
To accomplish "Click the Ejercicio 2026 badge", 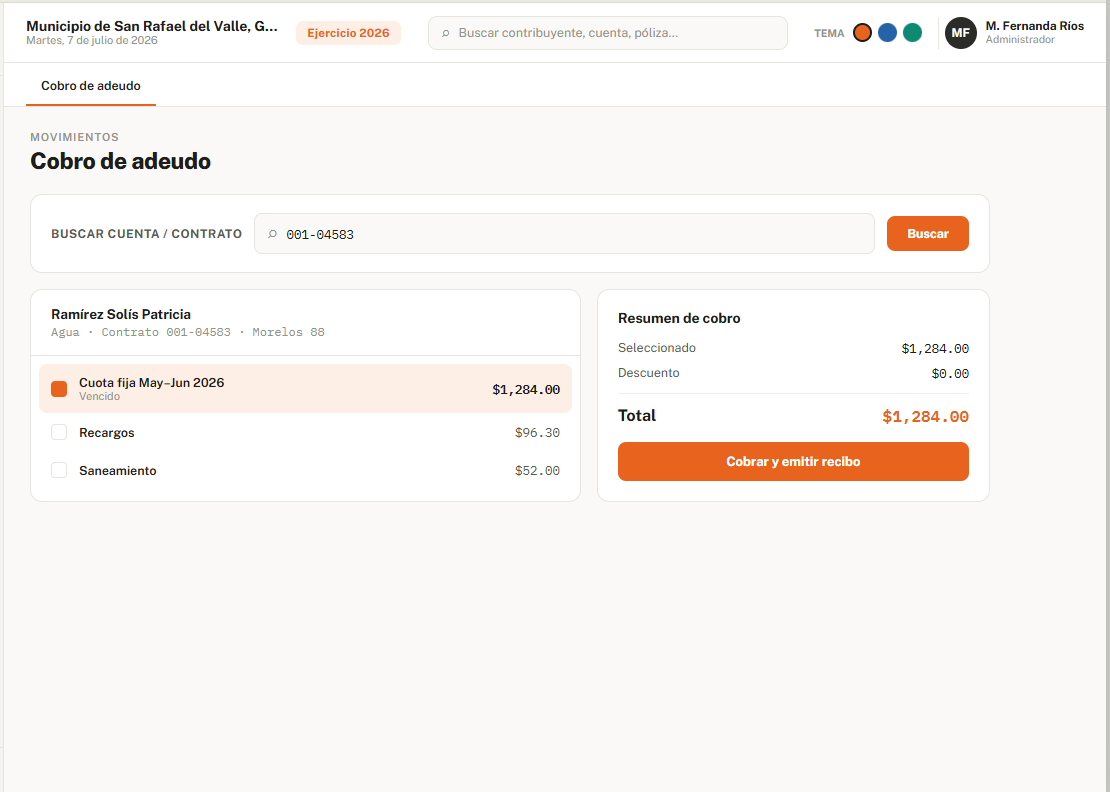I will coord(348,33).
